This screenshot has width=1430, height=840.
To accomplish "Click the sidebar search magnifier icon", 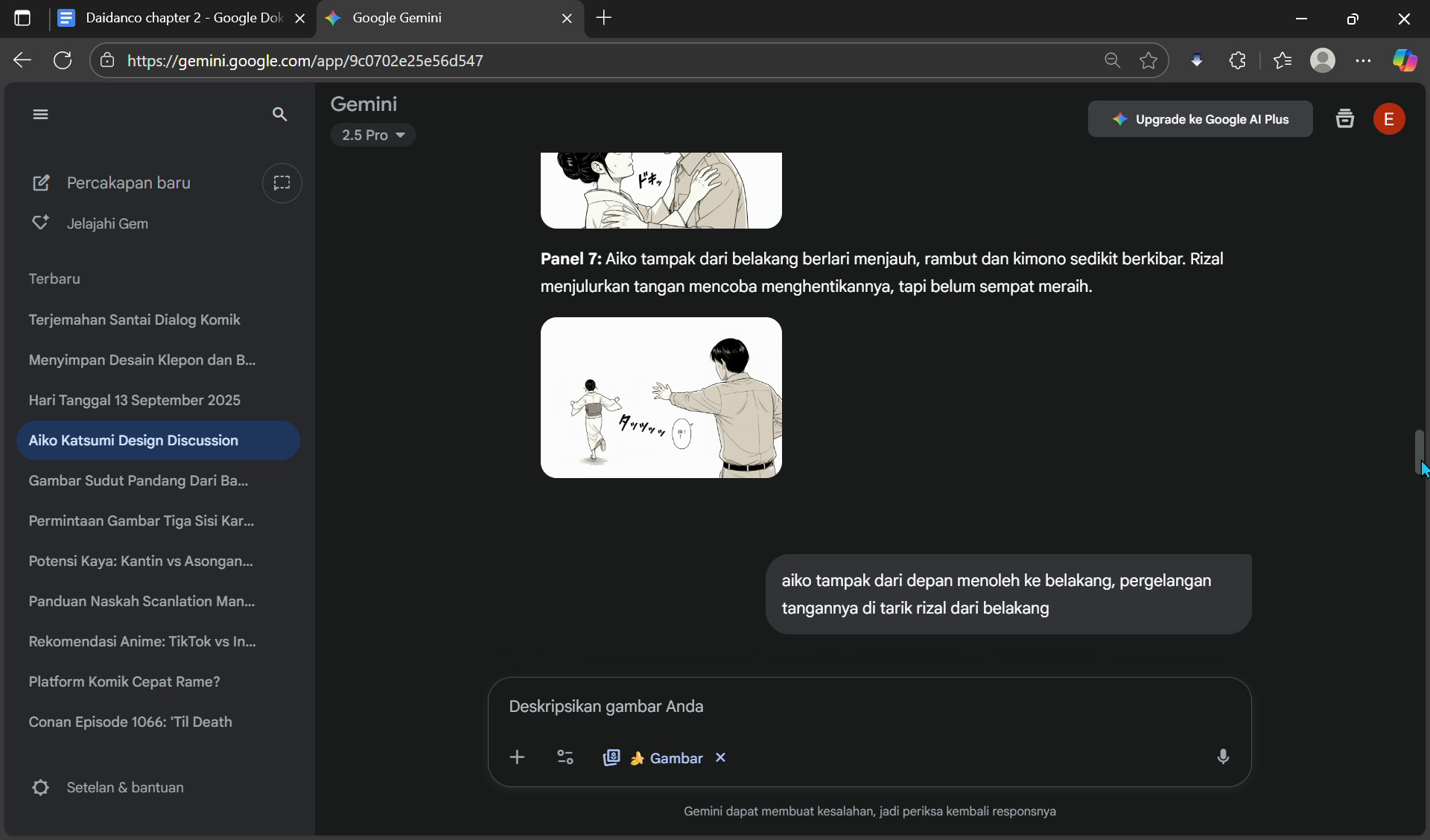I will click(279, 114).
